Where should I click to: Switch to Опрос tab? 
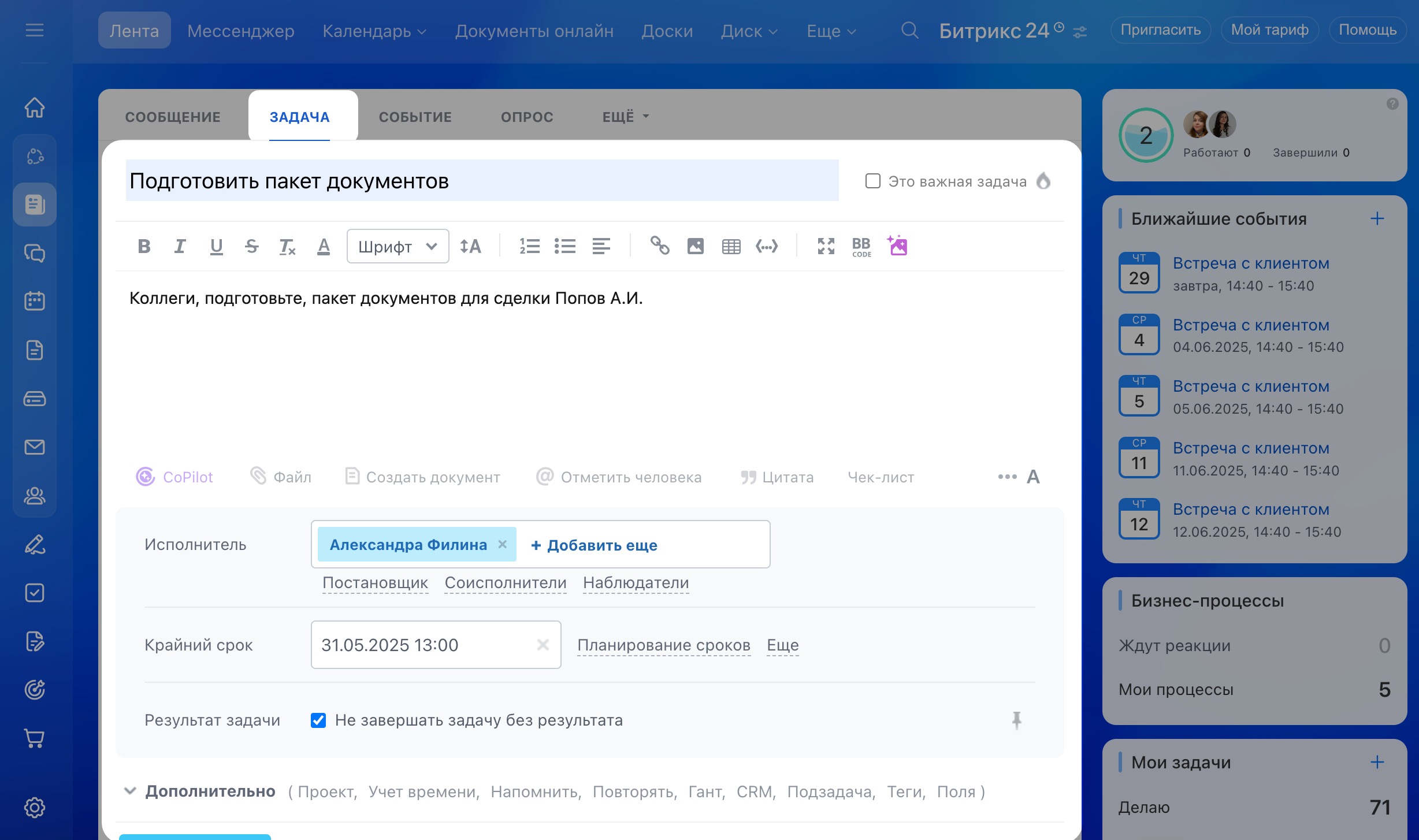527,117
